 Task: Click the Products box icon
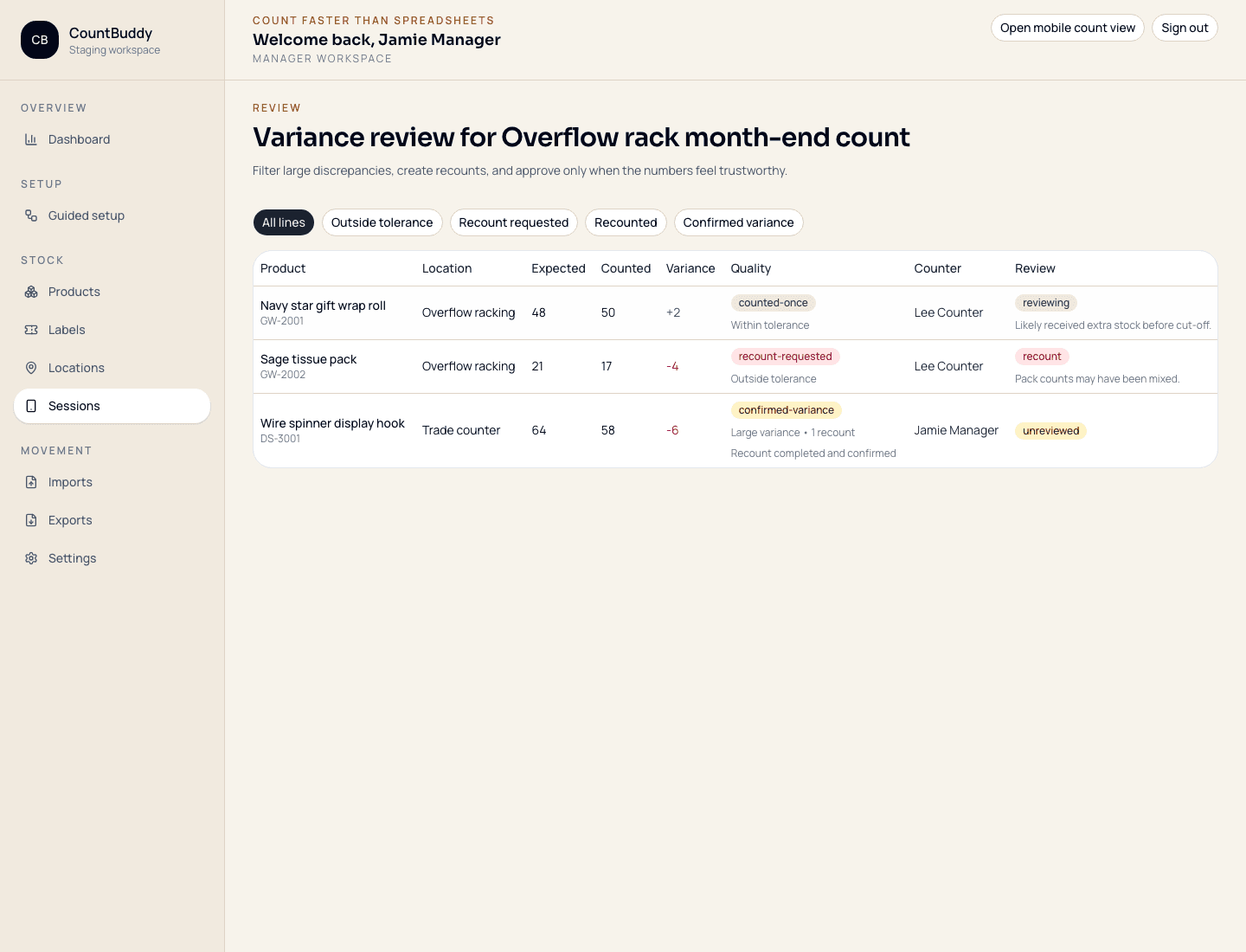(x=31, y=292)
